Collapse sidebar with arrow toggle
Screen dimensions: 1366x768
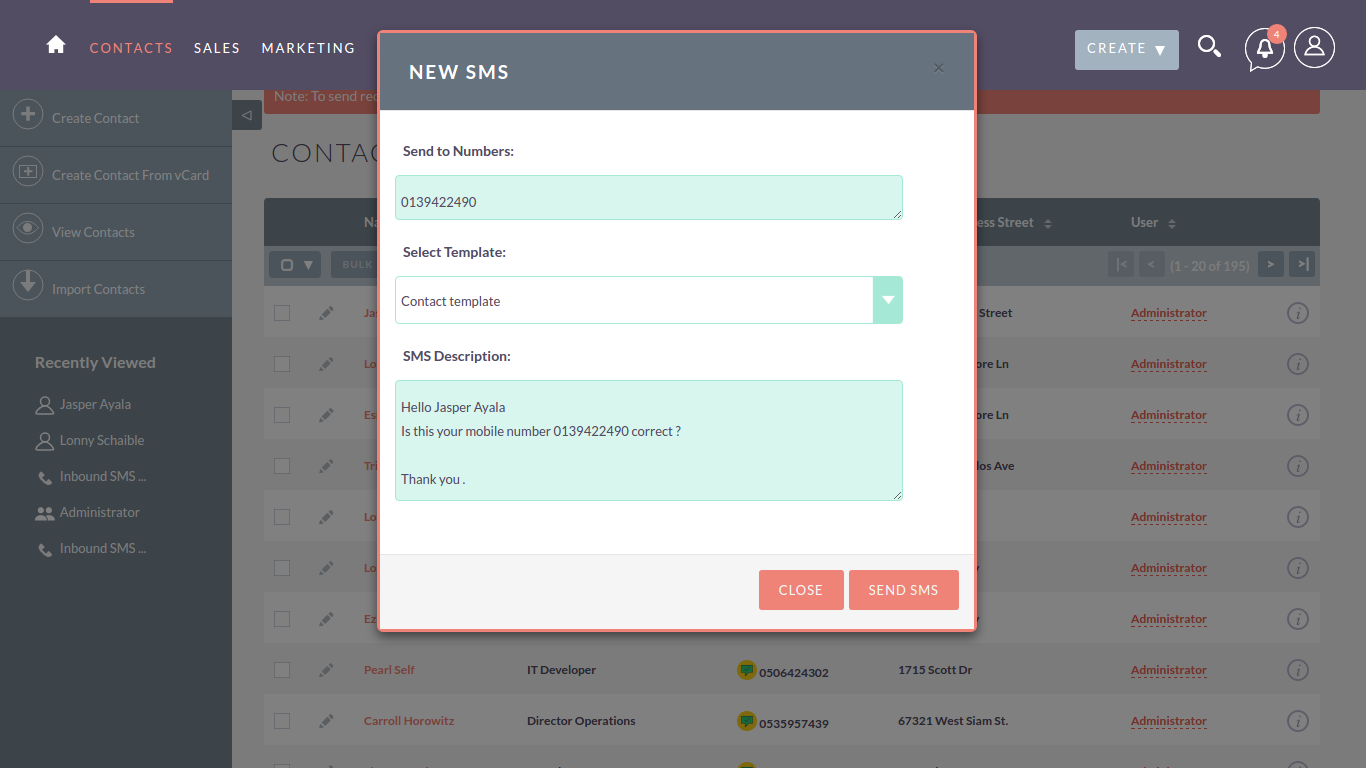[247, 115]
